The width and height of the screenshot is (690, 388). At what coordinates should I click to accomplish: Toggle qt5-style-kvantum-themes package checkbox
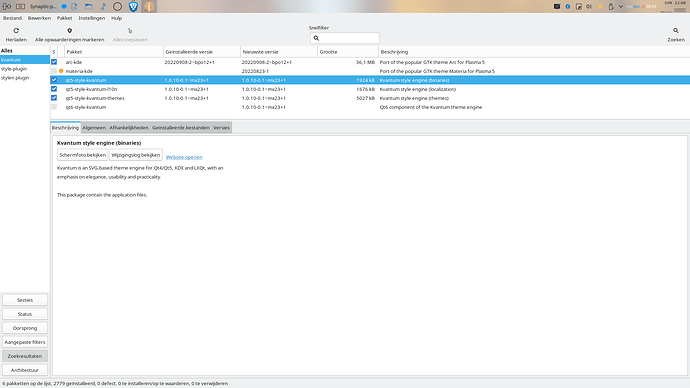point(54,98)
